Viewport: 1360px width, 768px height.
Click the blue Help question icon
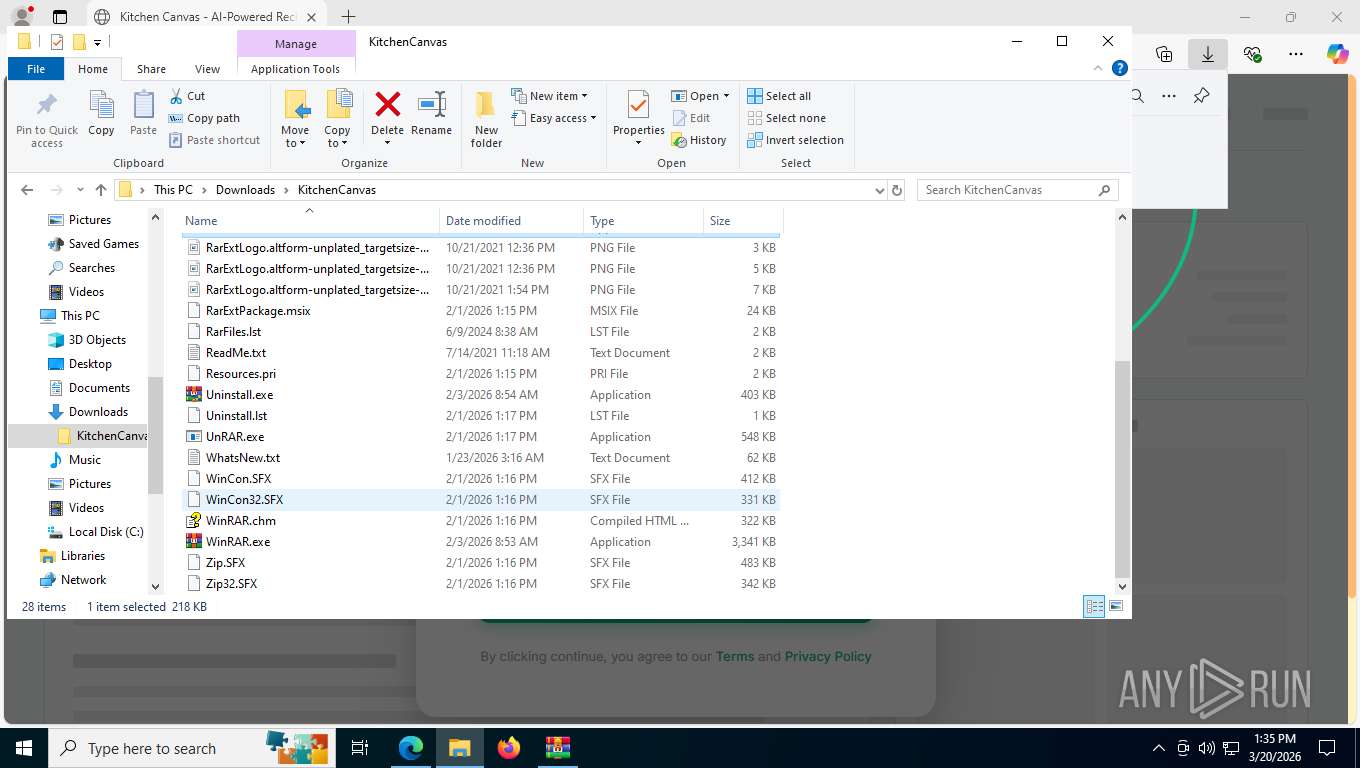pyautogui.click(x=1120, y=68)
